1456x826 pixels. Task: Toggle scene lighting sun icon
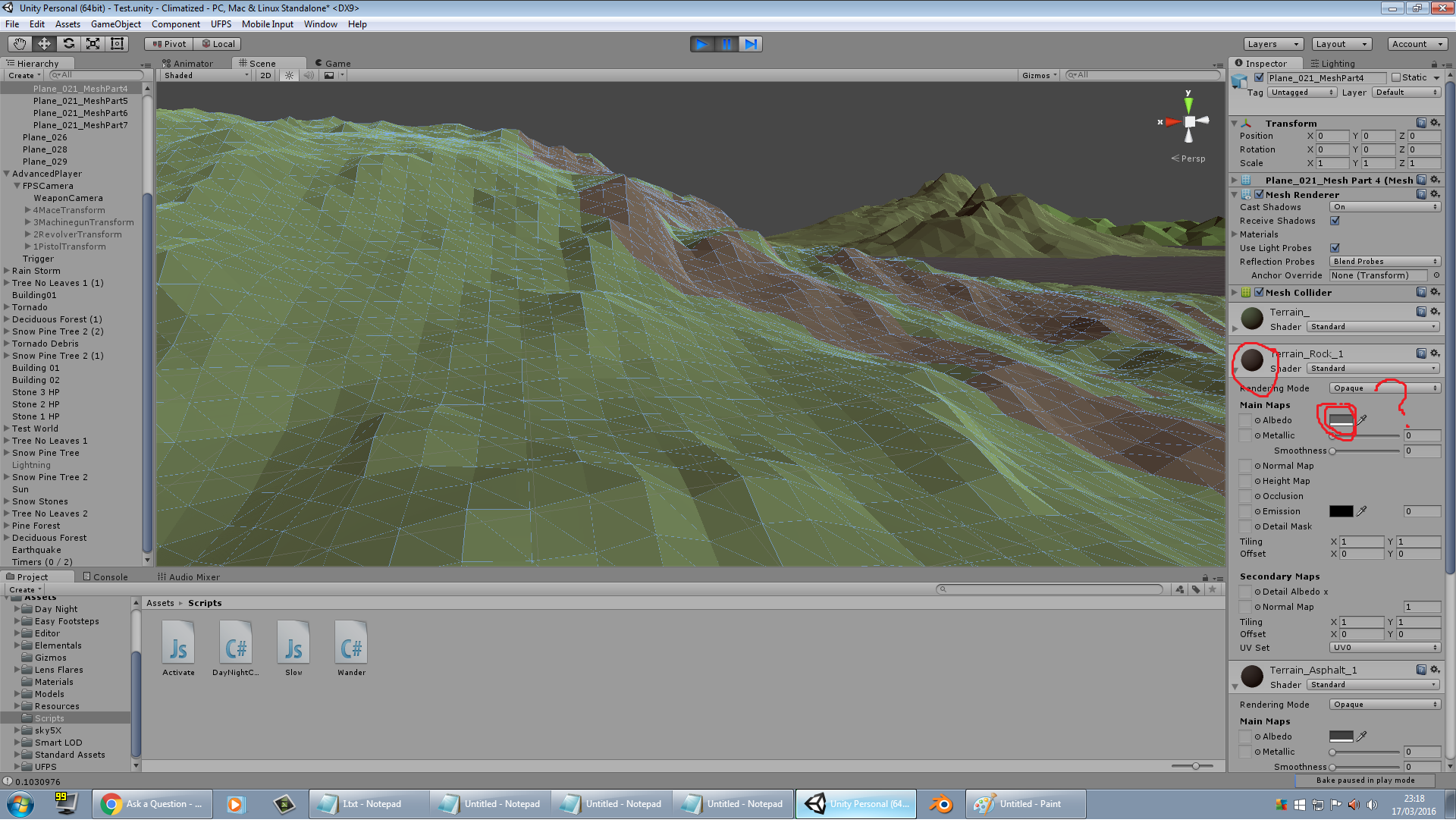(x=289, y=76)
